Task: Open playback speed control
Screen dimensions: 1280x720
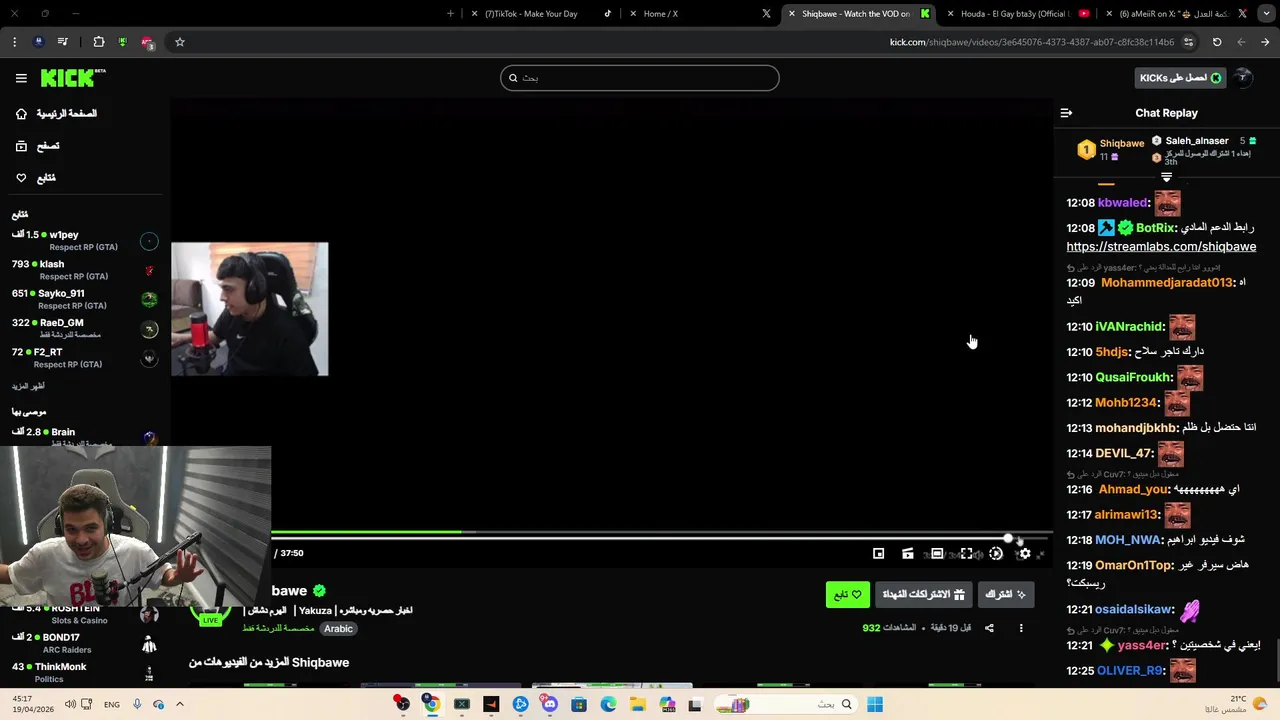Action: coord(995,553)
